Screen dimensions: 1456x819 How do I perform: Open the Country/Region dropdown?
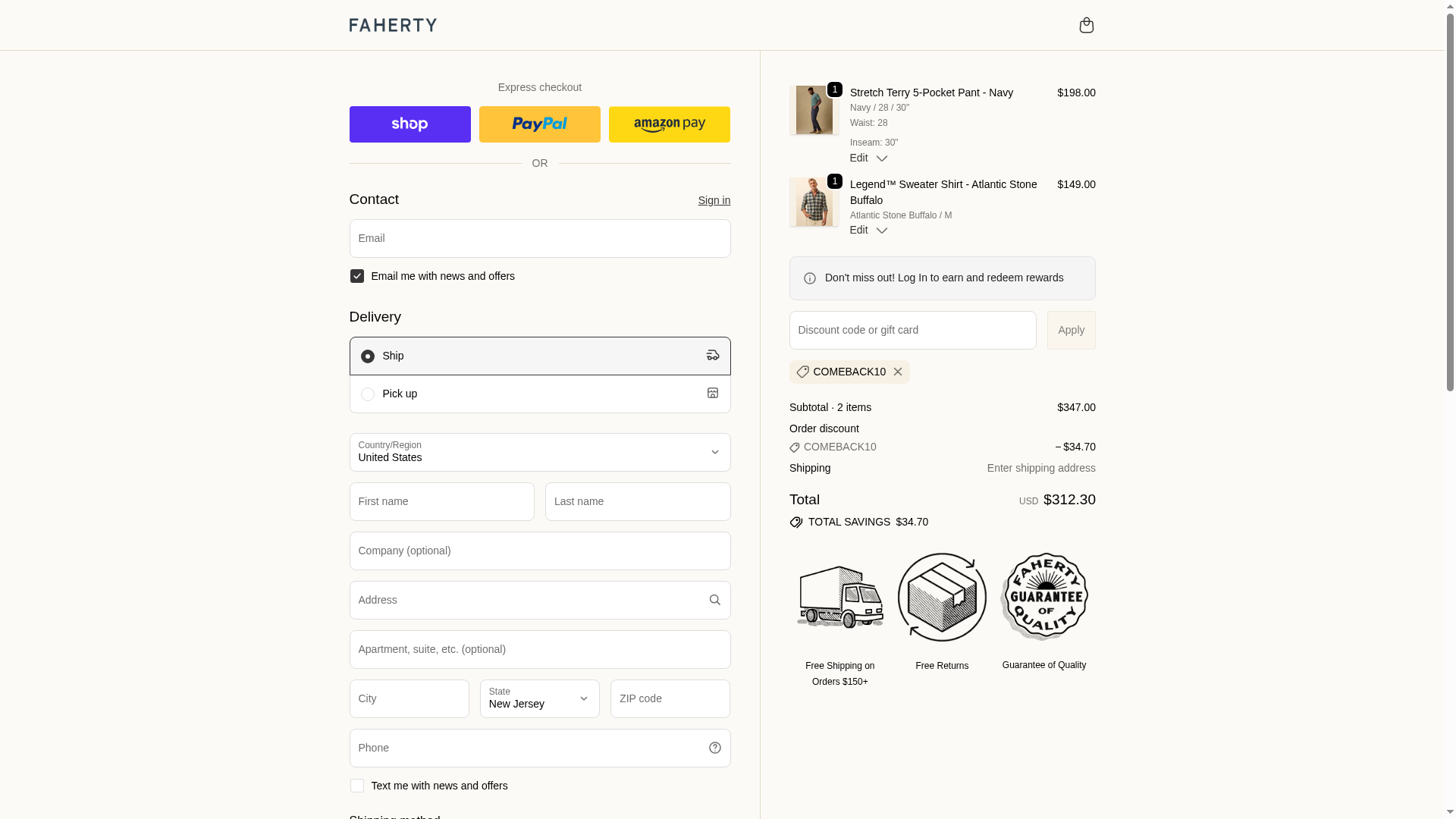point(539,452)
